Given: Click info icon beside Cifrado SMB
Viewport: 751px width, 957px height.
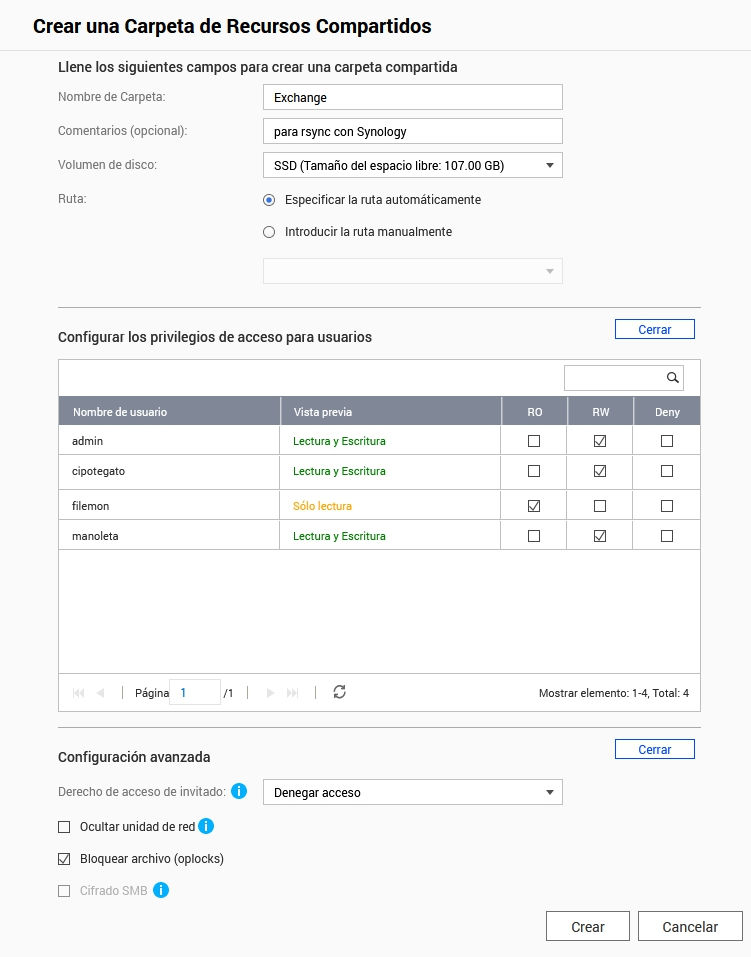Looking at the screenshot, I should (x=160, y=890).
